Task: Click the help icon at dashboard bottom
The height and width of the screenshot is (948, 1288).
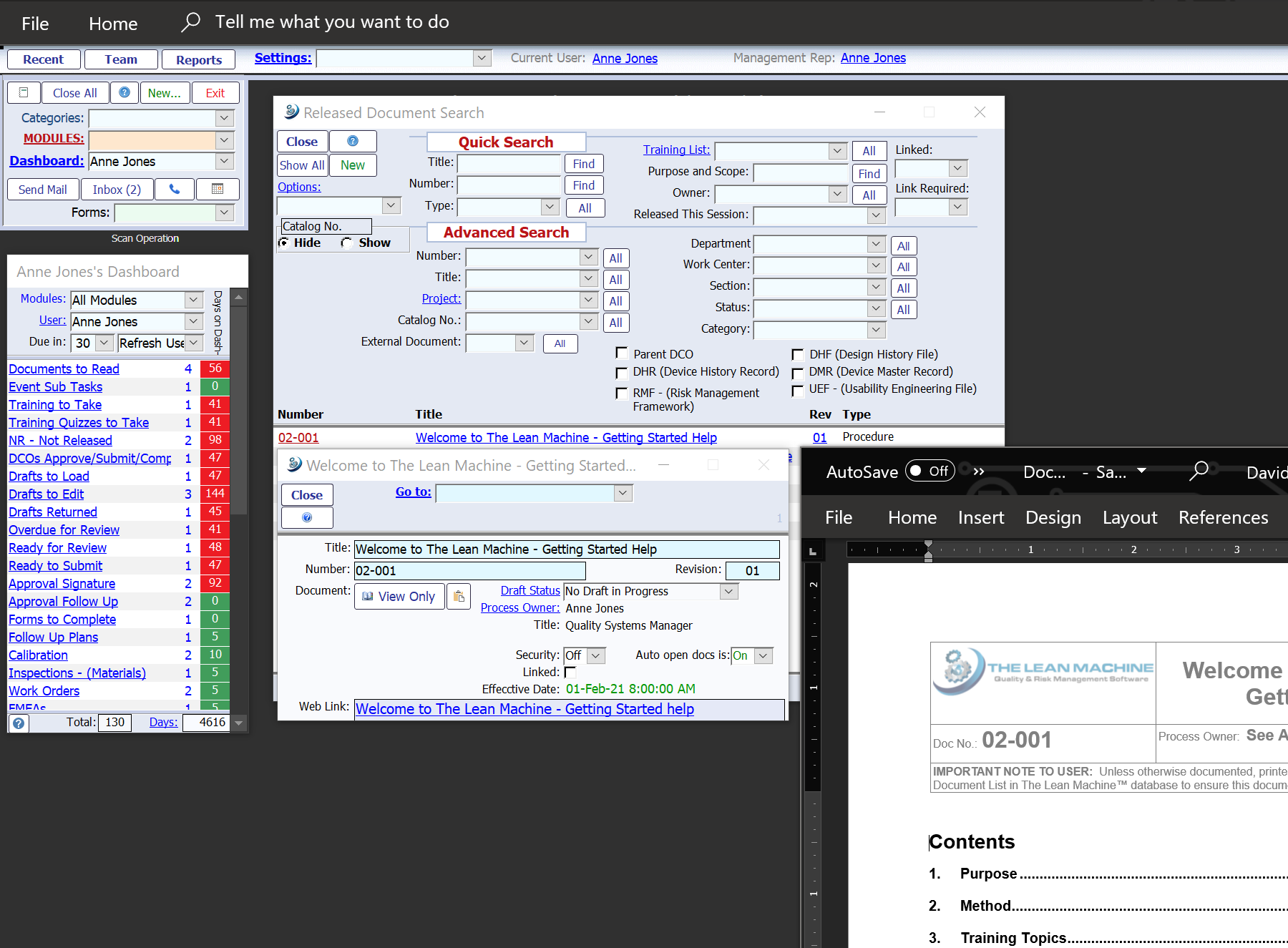Action: click(19, 723)
